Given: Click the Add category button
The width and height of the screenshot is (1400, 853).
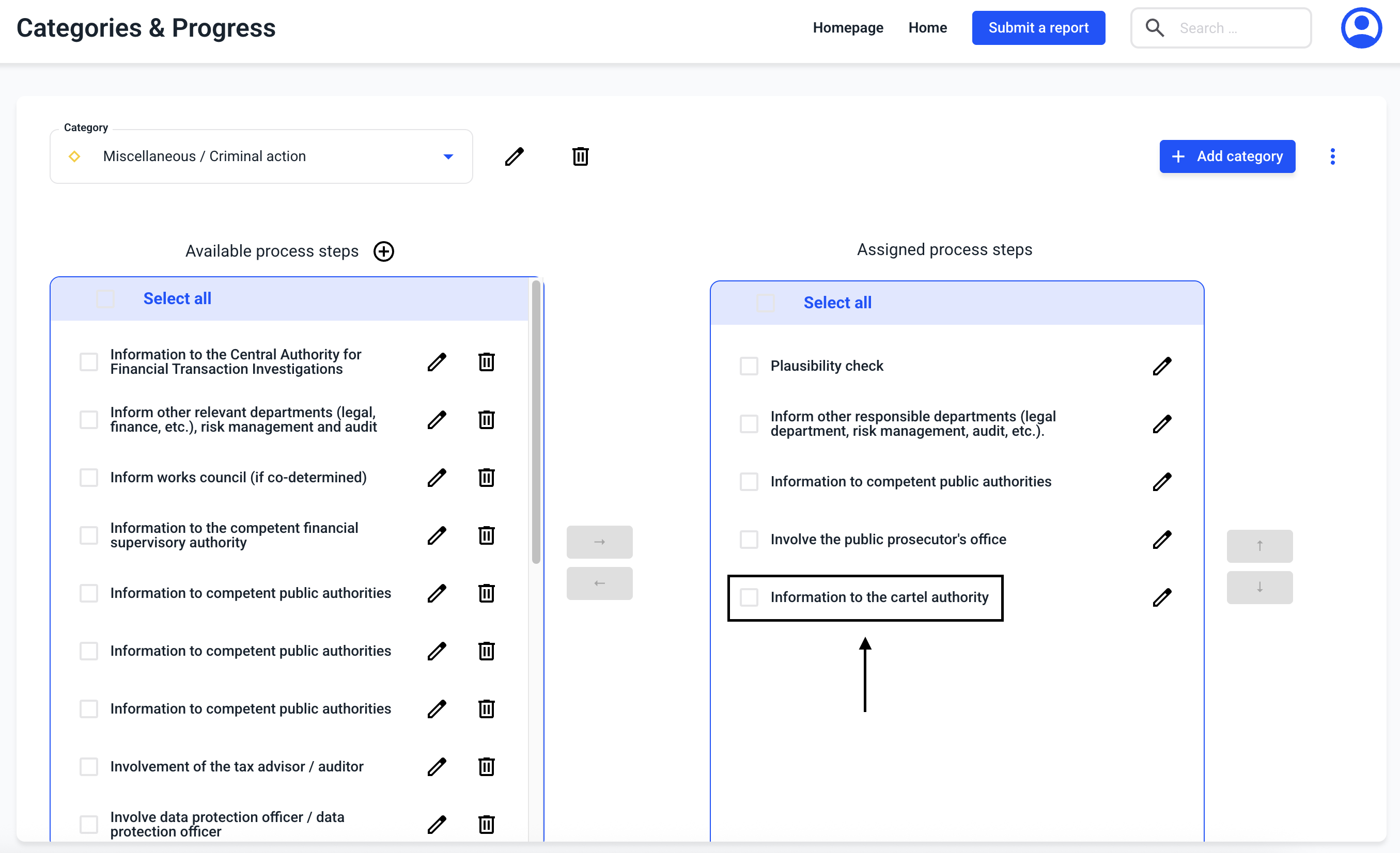Looking at the screenshot, I should coord(1227,156).
